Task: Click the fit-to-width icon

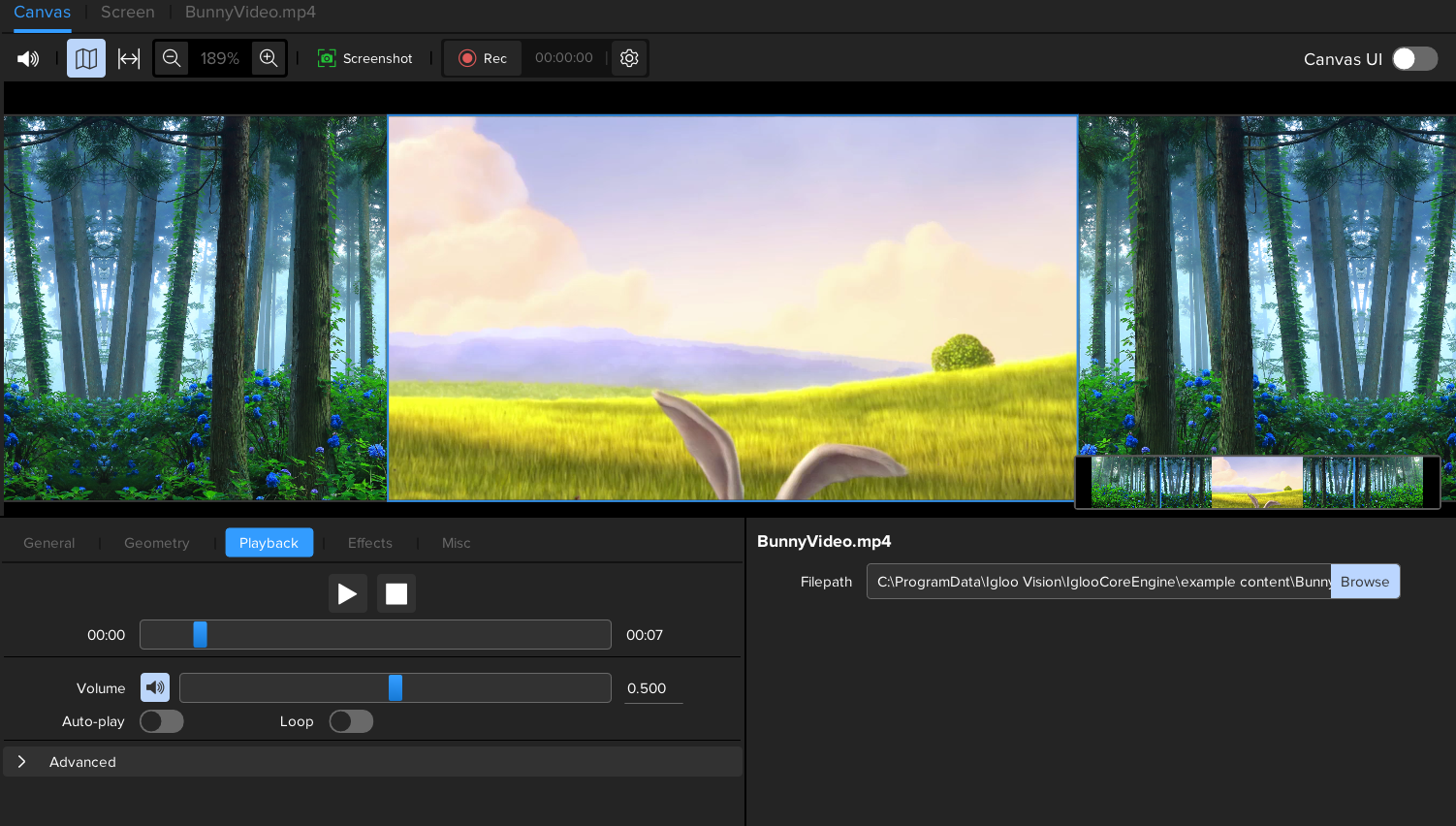Action: coord(129,58)
